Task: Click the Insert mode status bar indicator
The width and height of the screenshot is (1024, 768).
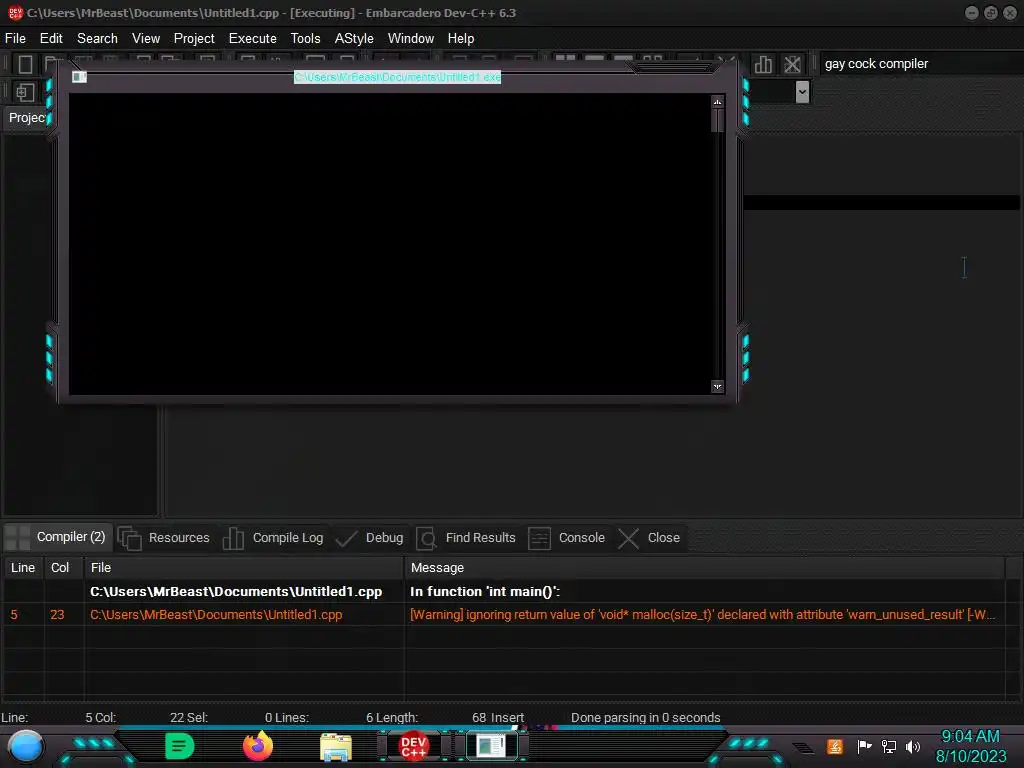Action: tap(507, 717)
